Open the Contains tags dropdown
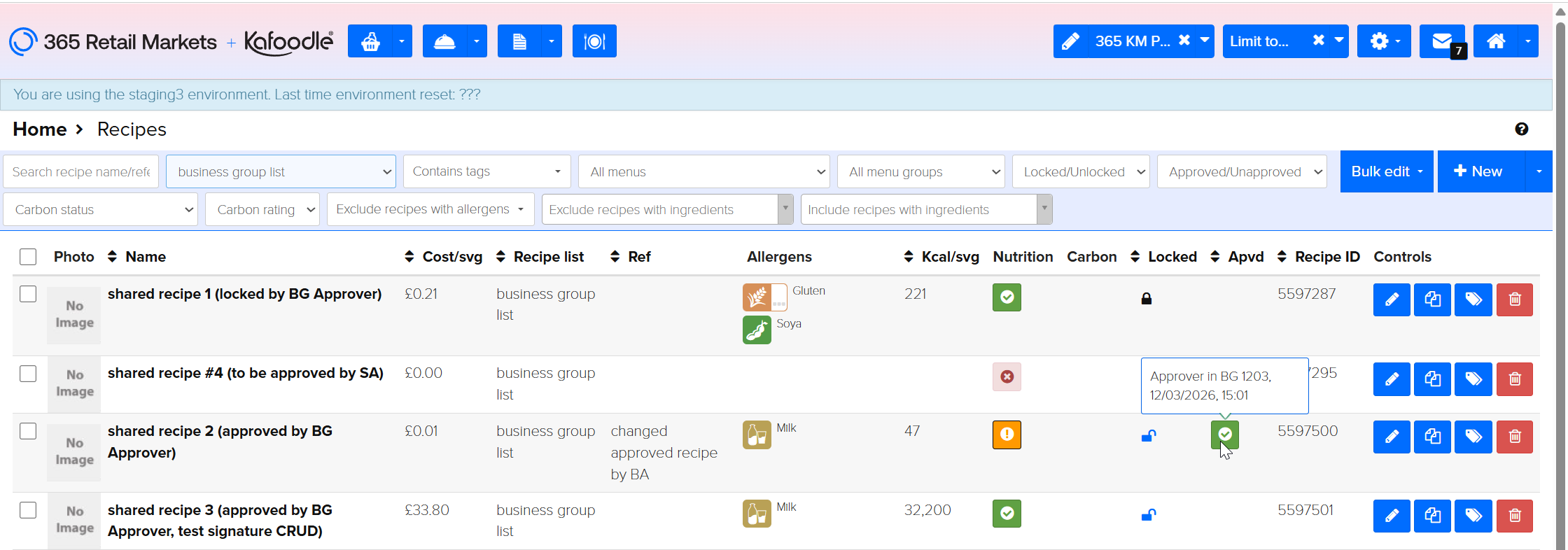The width and height of the screenshot is (1568, 550). pyautogui.click(x=487, y=171)
